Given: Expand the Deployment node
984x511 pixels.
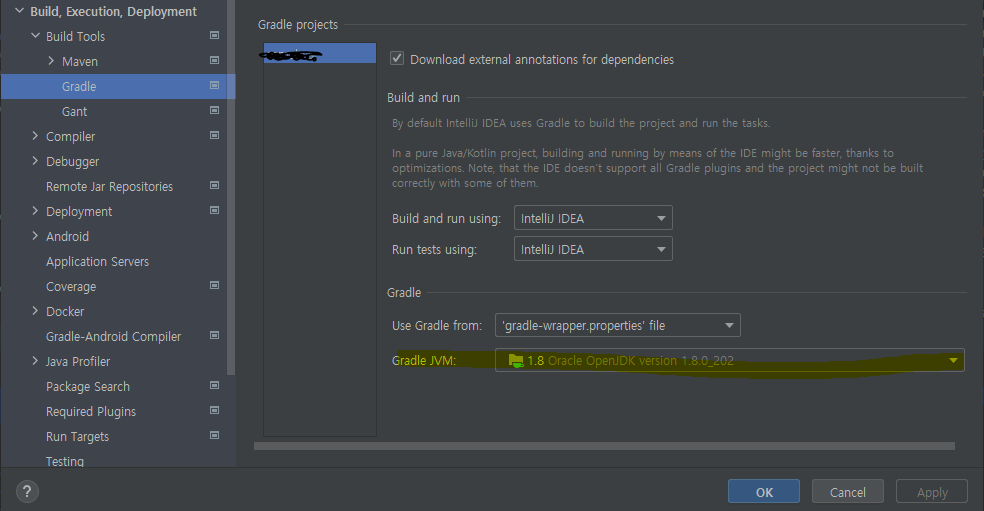Looking at the screenshot, I should point(35,211).
